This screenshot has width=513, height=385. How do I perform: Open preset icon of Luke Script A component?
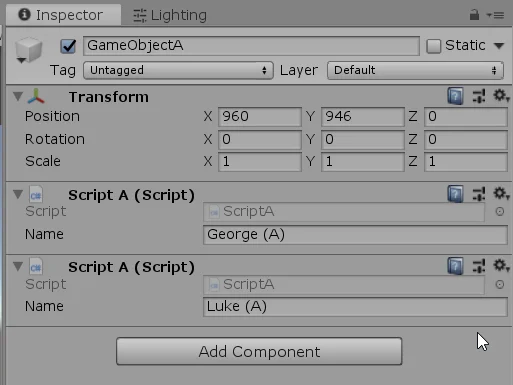(x=479, y=266)
